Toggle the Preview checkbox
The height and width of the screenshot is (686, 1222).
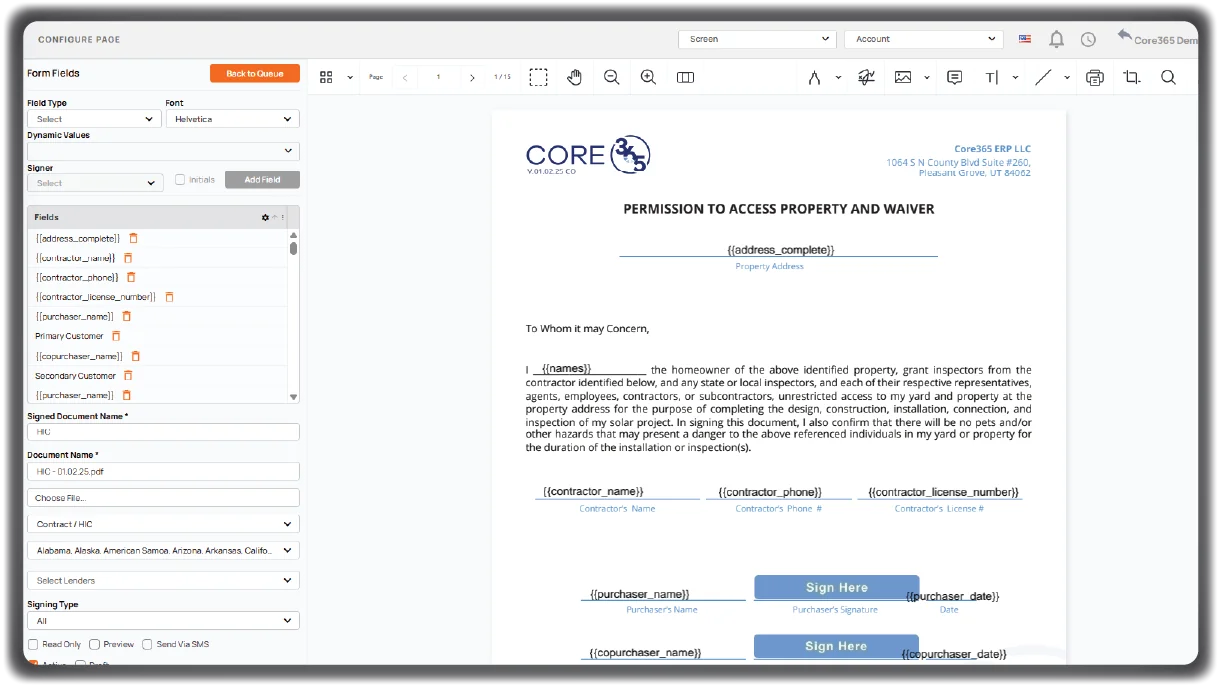94,644
